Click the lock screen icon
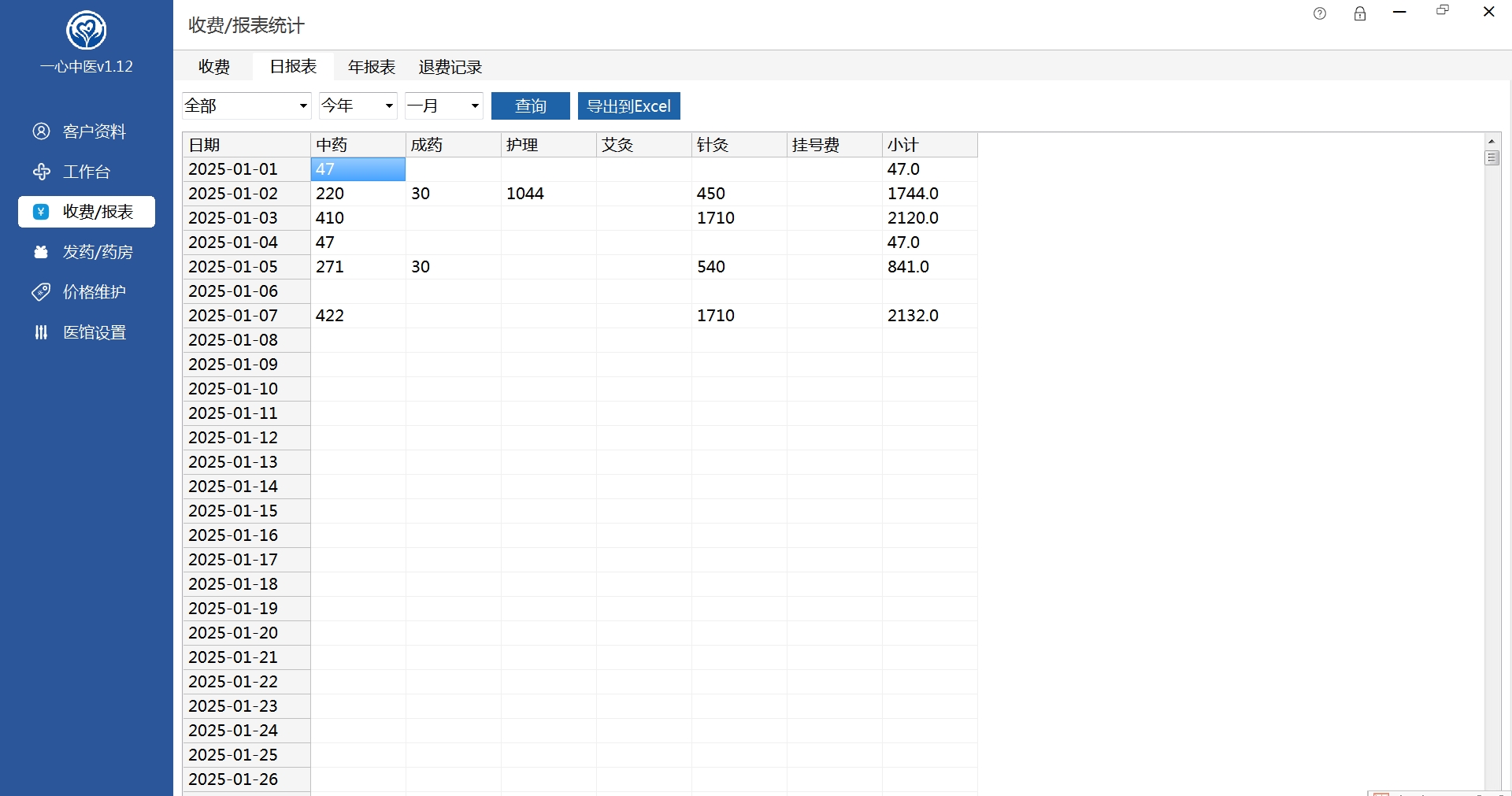Screen dimensions: 1512x796 point(1360,13)
